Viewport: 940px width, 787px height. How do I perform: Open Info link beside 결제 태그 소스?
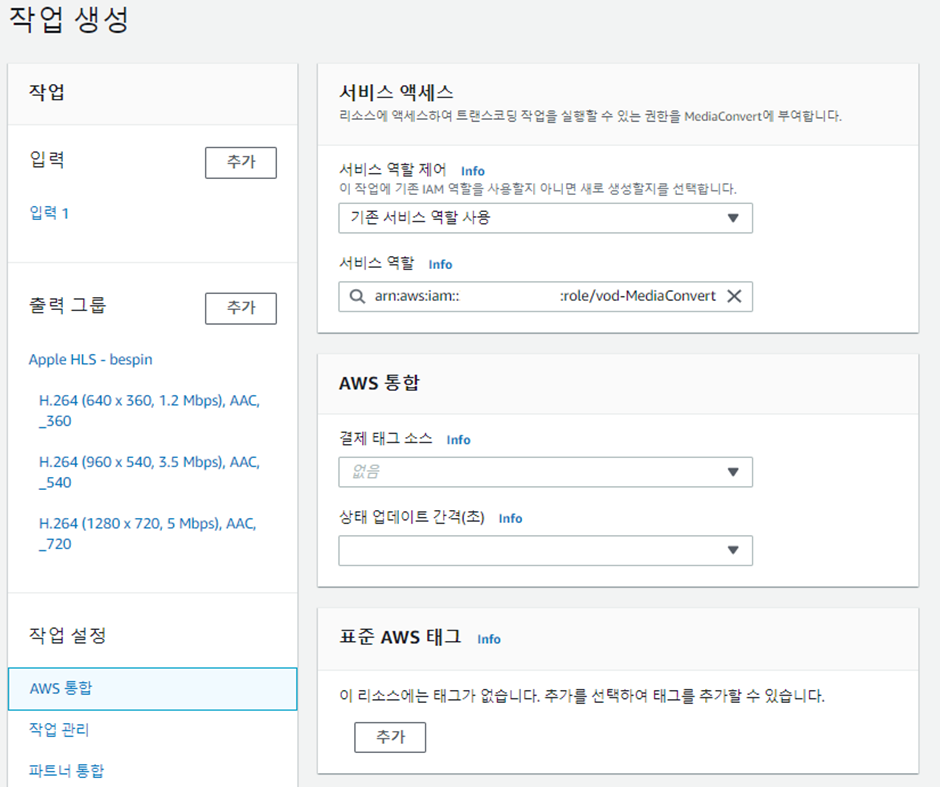point(458,440)
